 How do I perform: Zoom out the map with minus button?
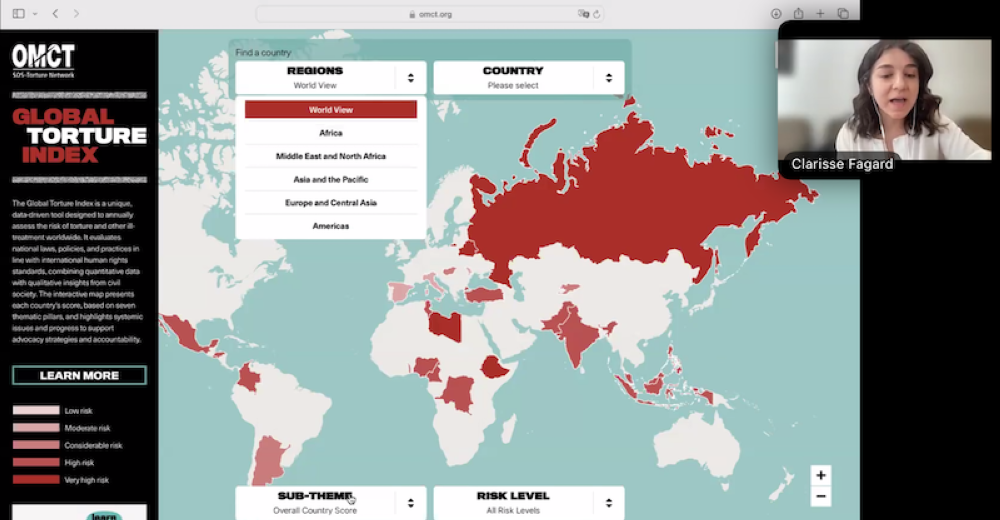point(821,496)
